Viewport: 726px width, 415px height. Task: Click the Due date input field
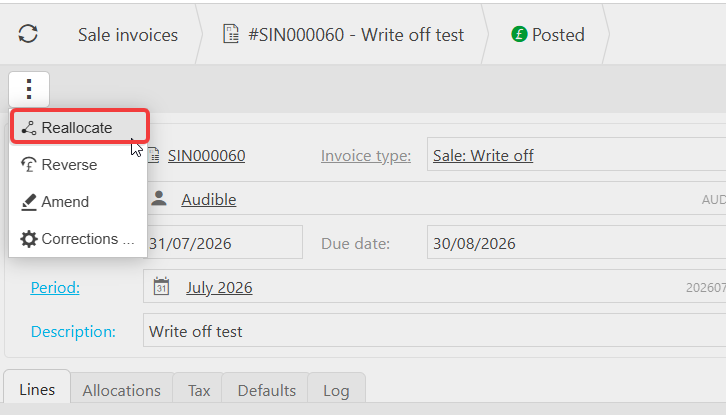click(576, 242)
